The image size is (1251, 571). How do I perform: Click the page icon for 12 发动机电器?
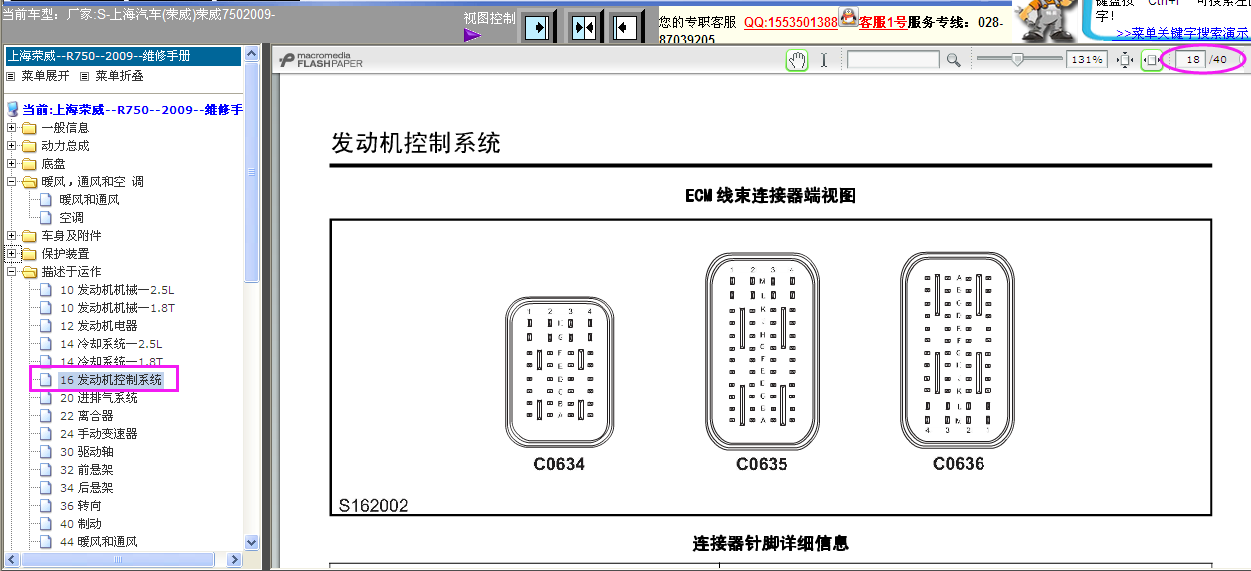point(45,326)
